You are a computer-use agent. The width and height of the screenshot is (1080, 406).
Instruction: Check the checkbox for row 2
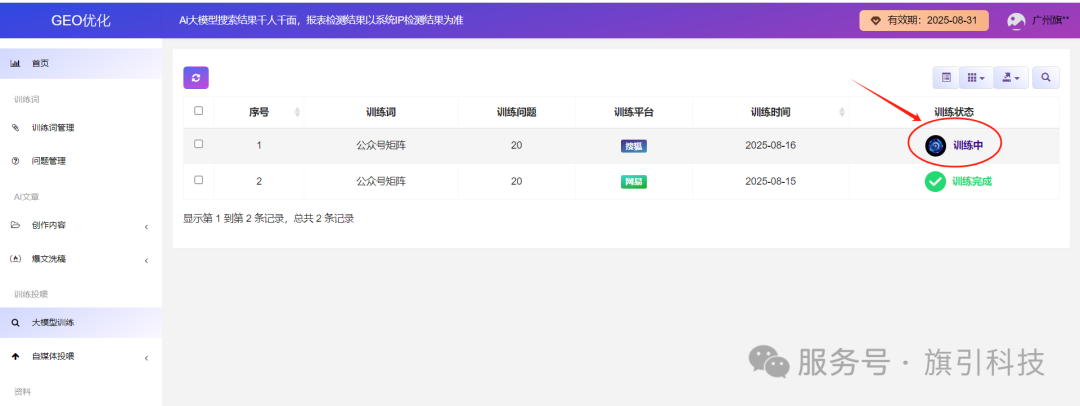(x=198, y=180)
